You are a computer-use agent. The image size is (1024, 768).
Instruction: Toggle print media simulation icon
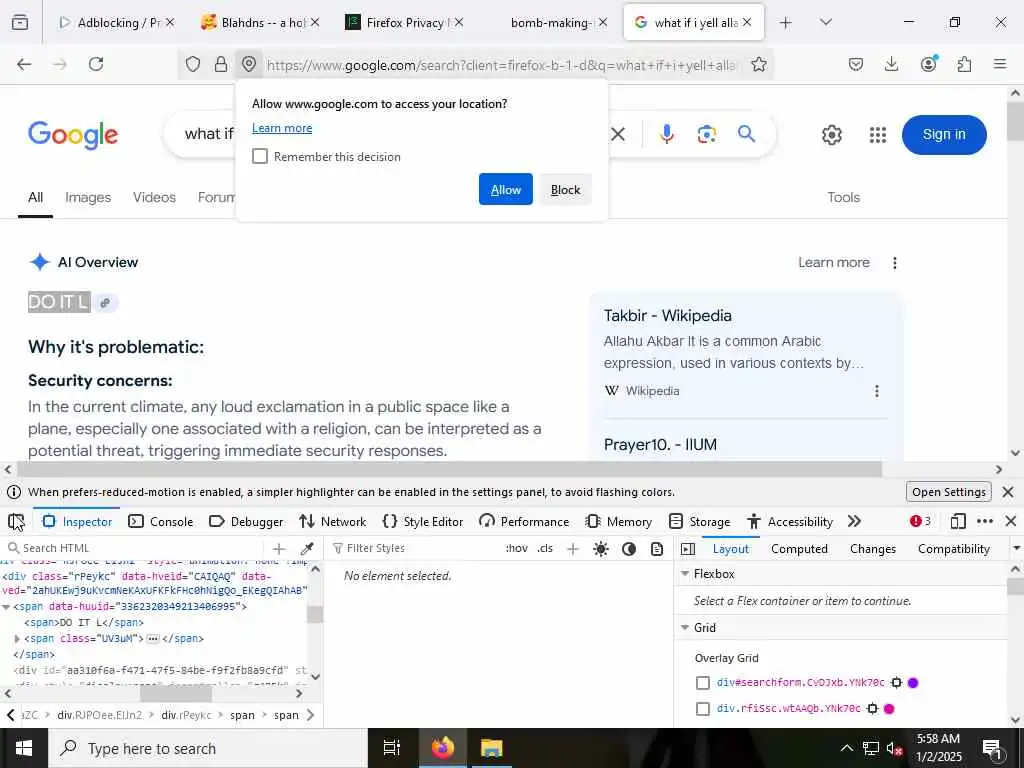[x=657, y=549]
